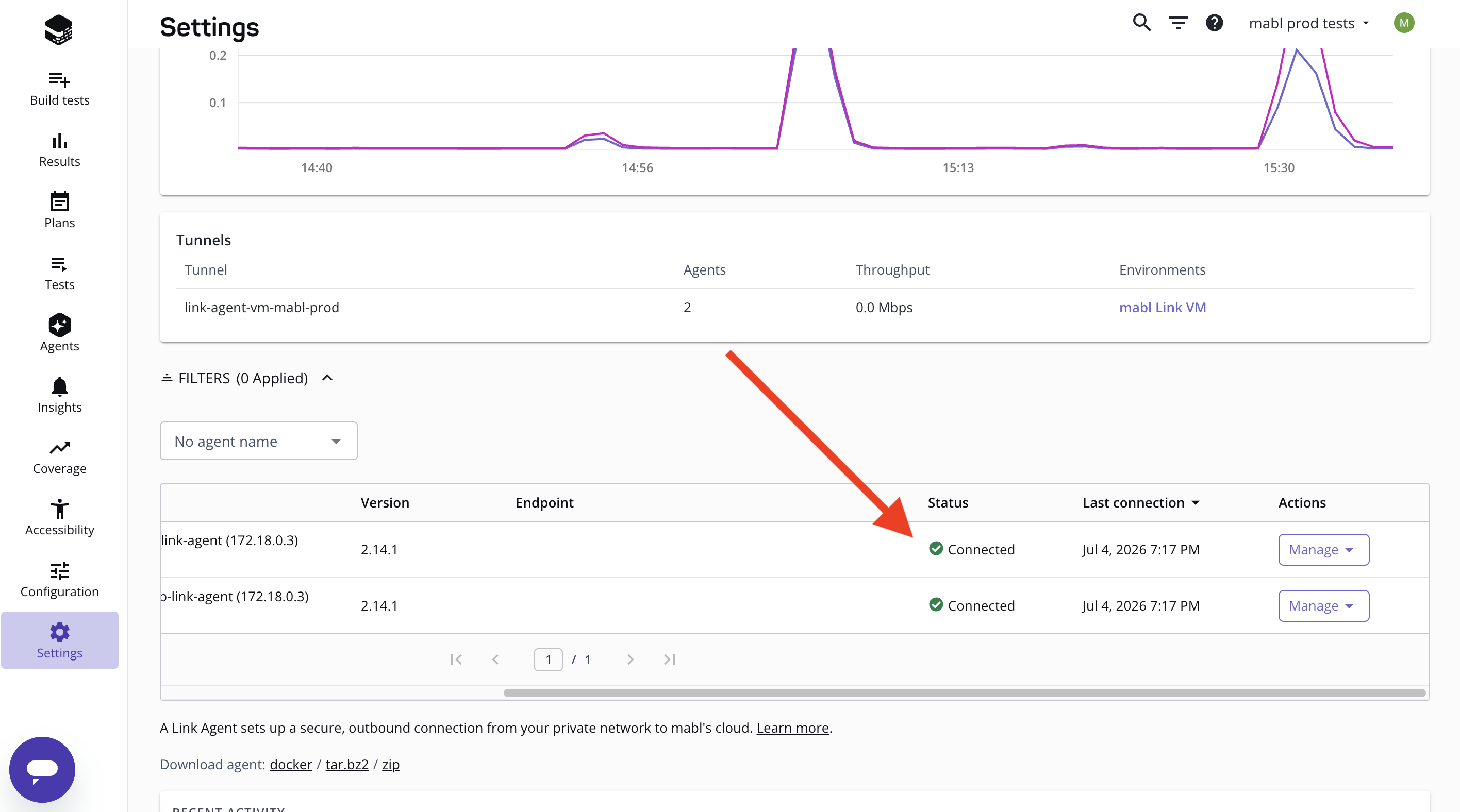1460x812 pixels.
Task: Click the agents table horizontal scrollbar
Action: pos(964,692)
